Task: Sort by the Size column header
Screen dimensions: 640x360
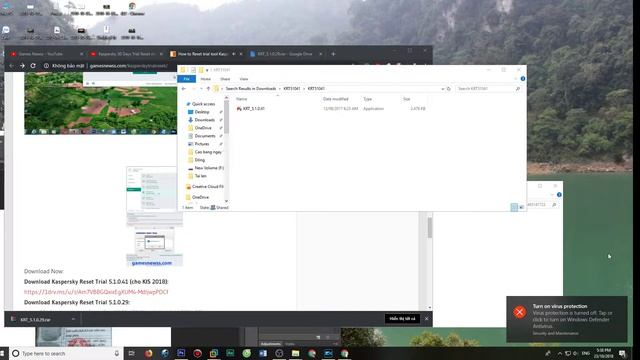Action: [407, 99]
